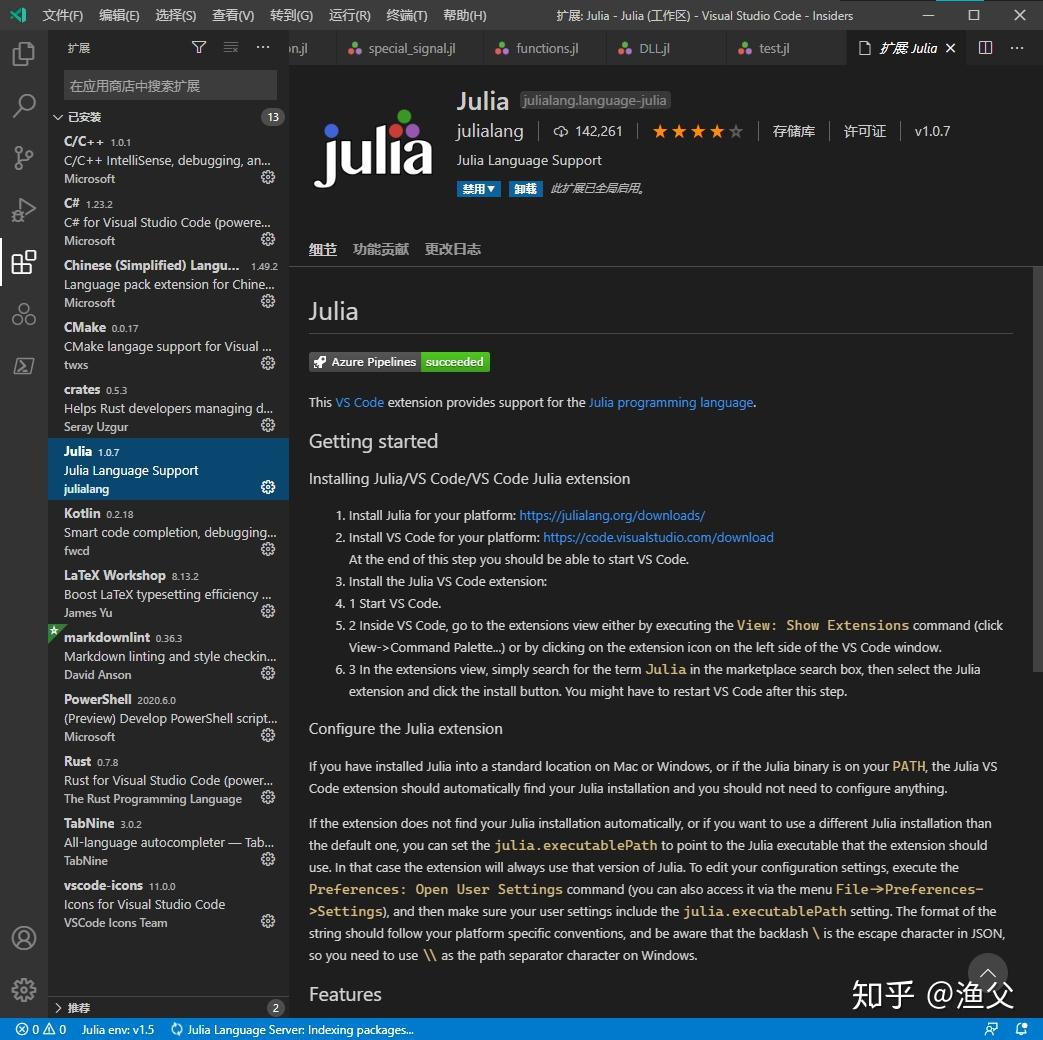The image size is (1043, 1040).
Task: Click the Split Editor icon at top right
Action: pyautogui.click(x=985, y=47)
